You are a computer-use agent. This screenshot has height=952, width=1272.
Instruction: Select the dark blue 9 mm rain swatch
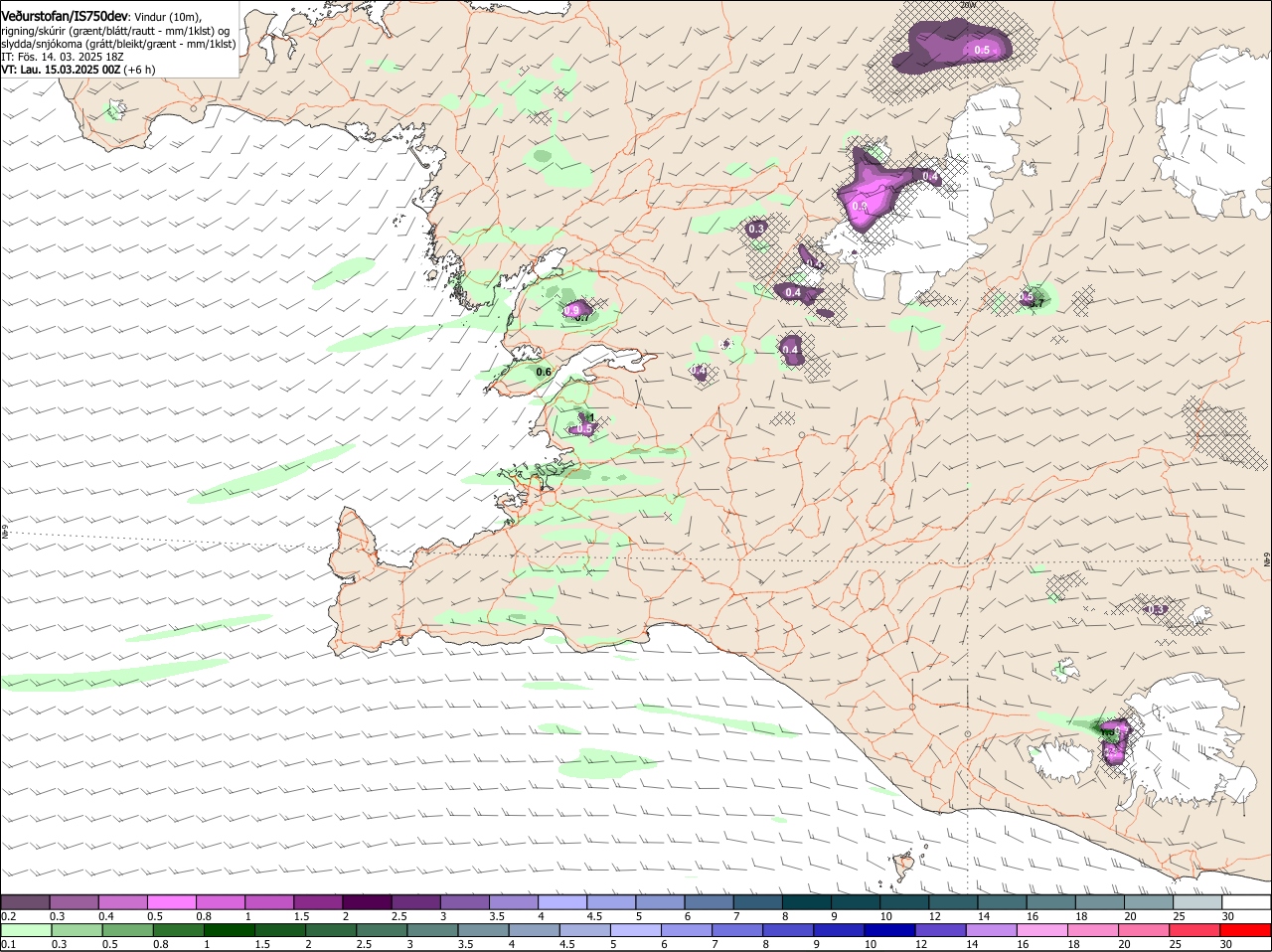tap(840, 930)
